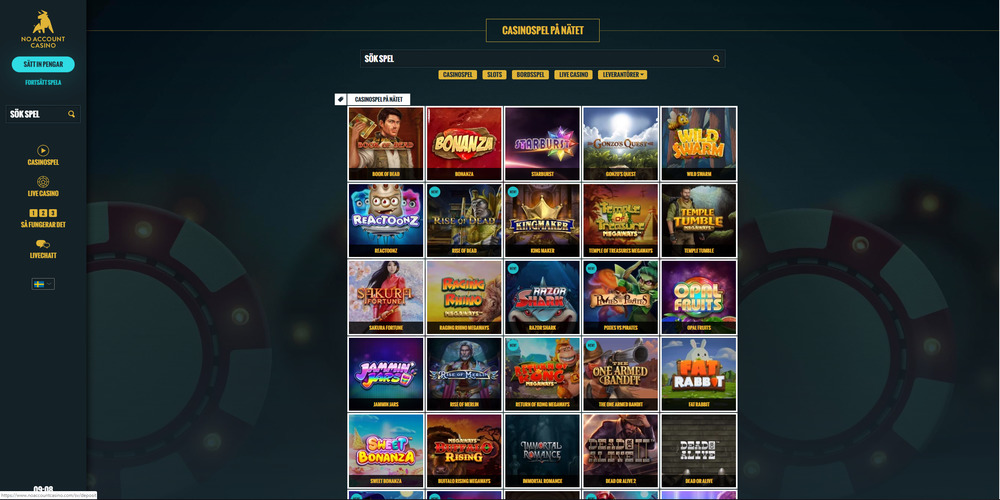The height and width of the screenshot is (500, 1000).
Task: Click the Fortsätt spela link
Action: [x=43, y=82]
